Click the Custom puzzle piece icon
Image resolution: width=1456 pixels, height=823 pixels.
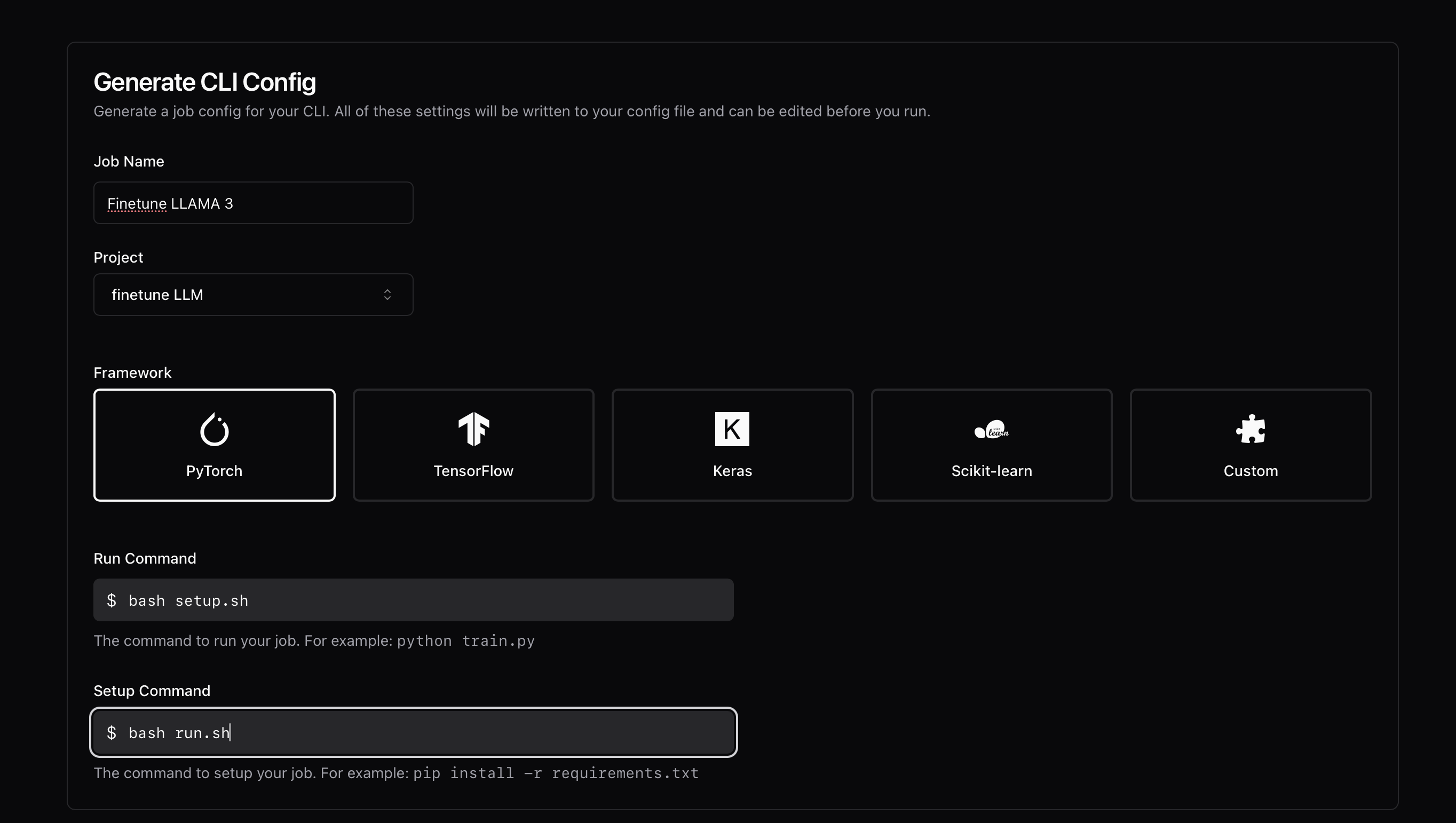pyautogui.click(x=1251, y=429)
